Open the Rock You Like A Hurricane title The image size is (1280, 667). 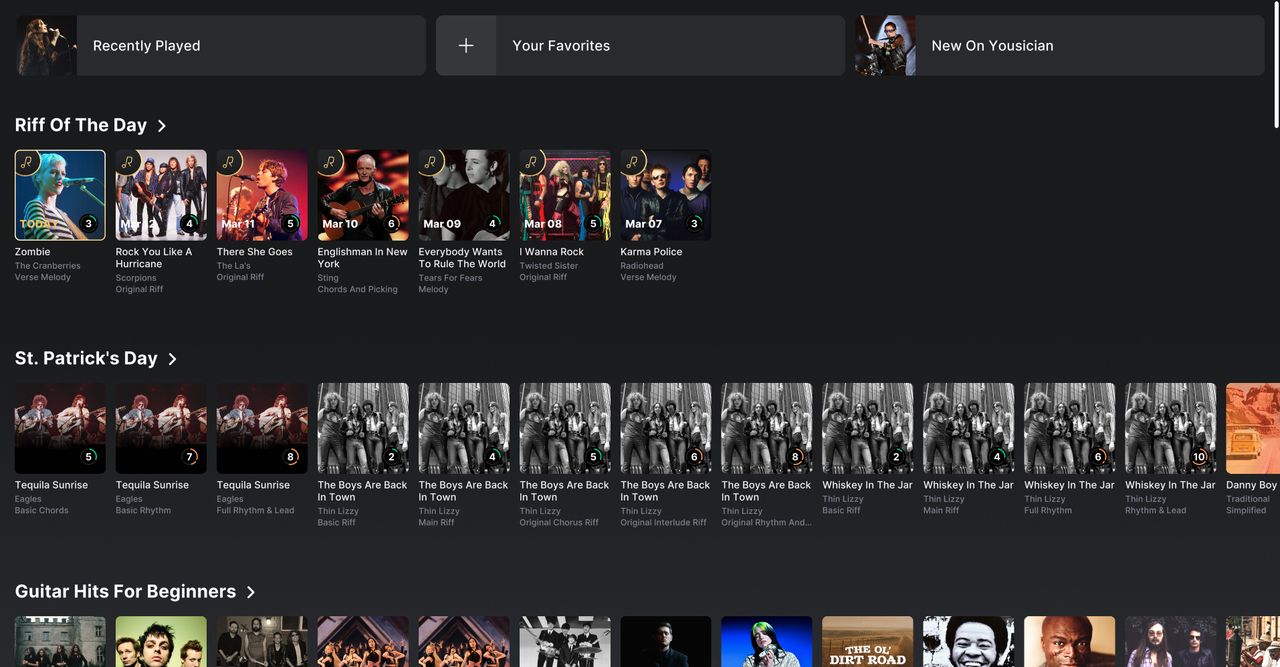[154, 258]
